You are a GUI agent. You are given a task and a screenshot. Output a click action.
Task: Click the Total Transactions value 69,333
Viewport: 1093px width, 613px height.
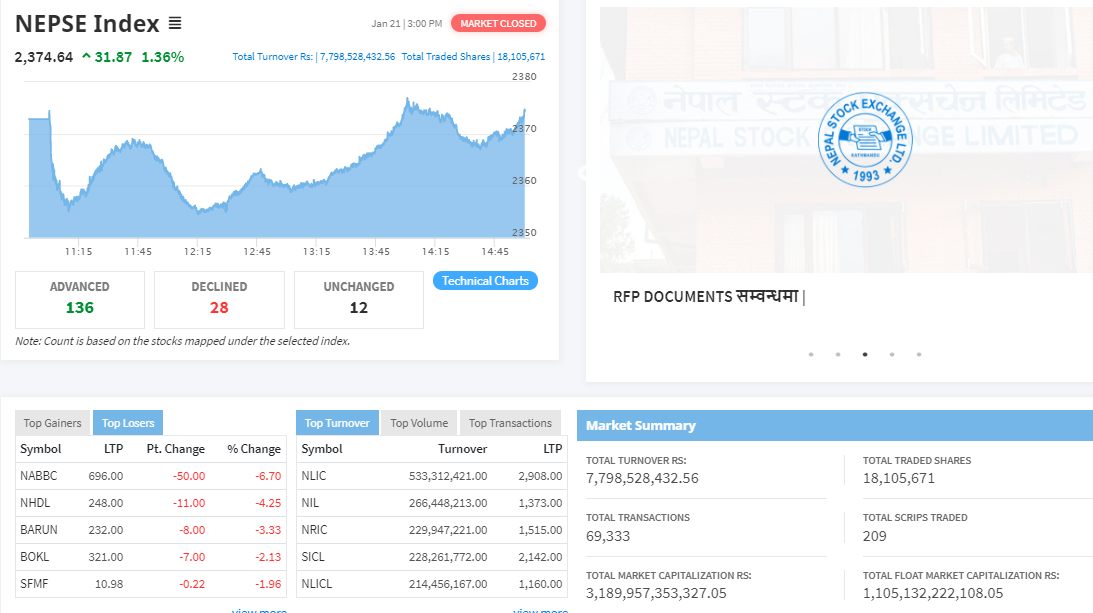tap(608, 536)
